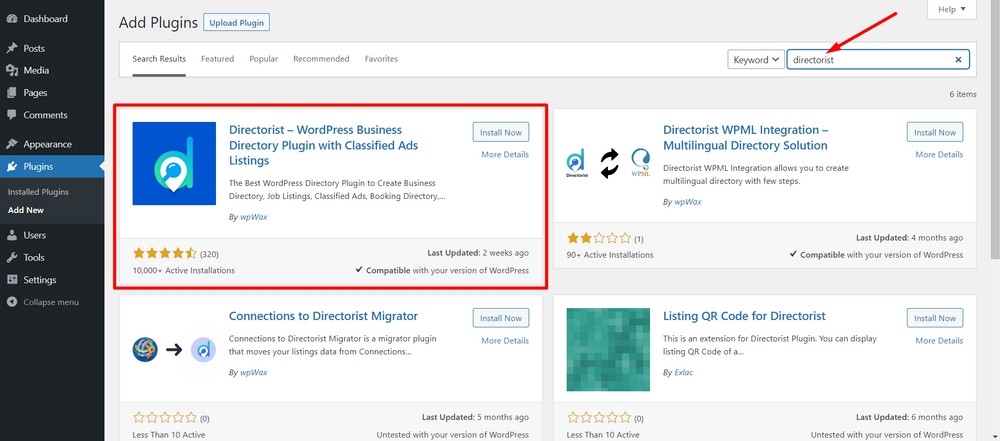Click the '90+ Active Installations' text
This screenshot has height=441, width=1000.
pyautogui.click(x=610, y=255)
